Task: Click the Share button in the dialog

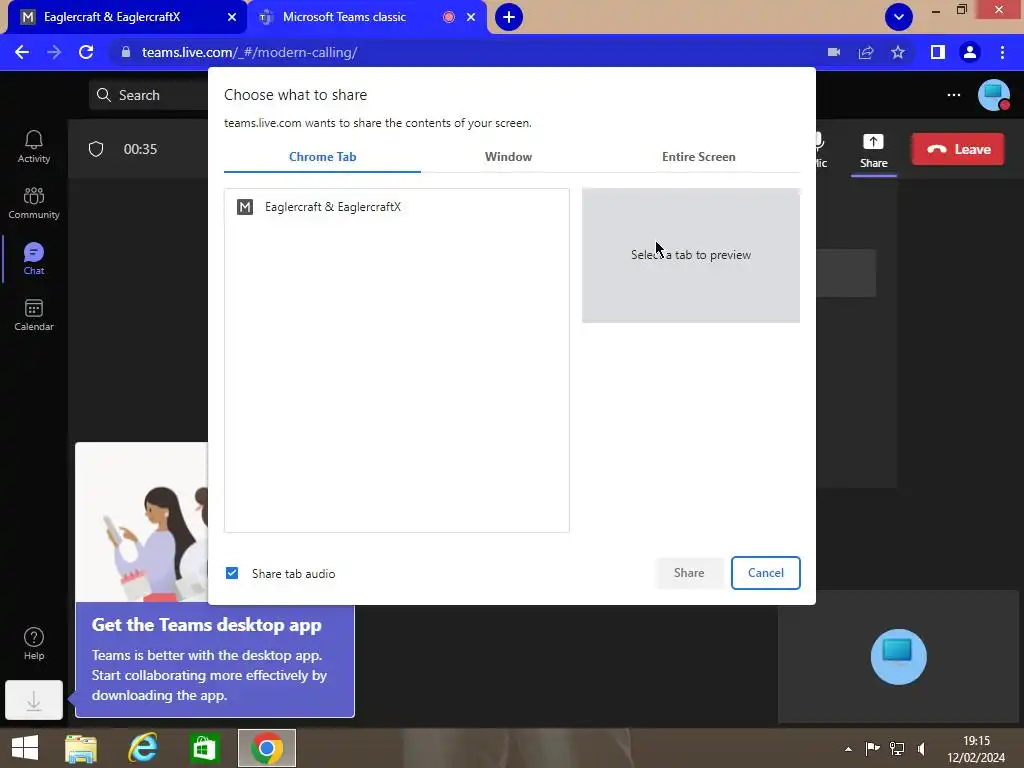Action: click(689, 573)
